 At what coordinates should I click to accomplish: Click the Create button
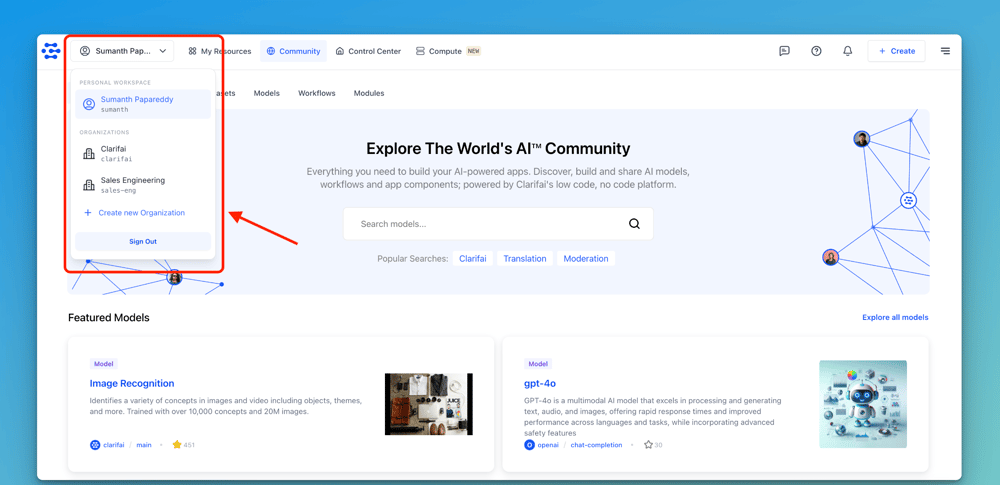coord(896,51)
